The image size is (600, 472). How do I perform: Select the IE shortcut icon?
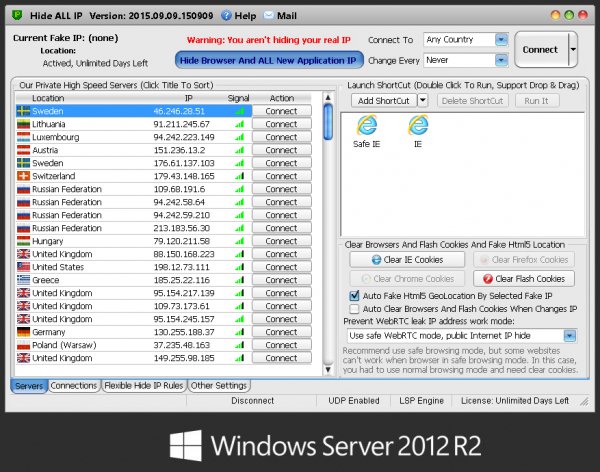[x=418, y=125]
